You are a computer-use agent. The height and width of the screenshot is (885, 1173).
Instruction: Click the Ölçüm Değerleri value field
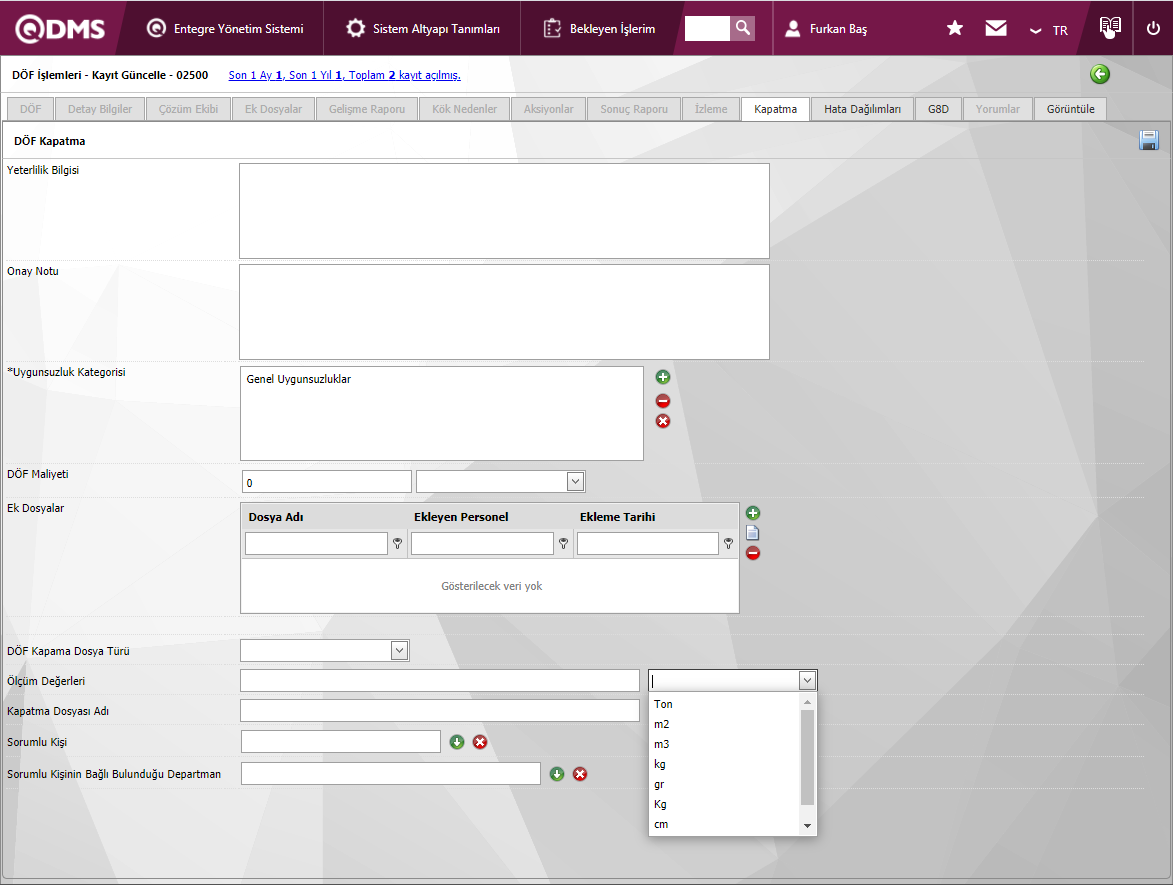(440, 681)
